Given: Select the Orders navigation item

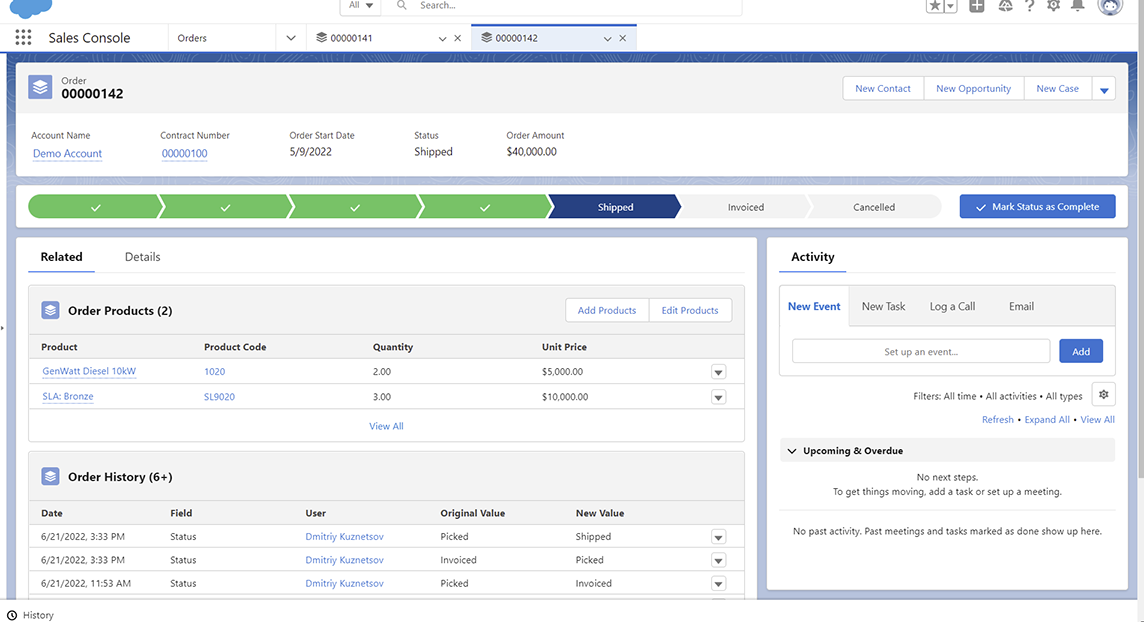Looking at the screenshot, I should tap(192, 38).
